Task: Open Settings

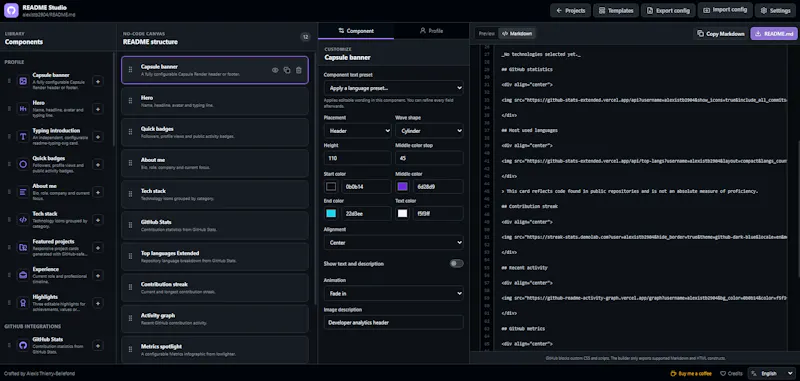Action: 776,10
